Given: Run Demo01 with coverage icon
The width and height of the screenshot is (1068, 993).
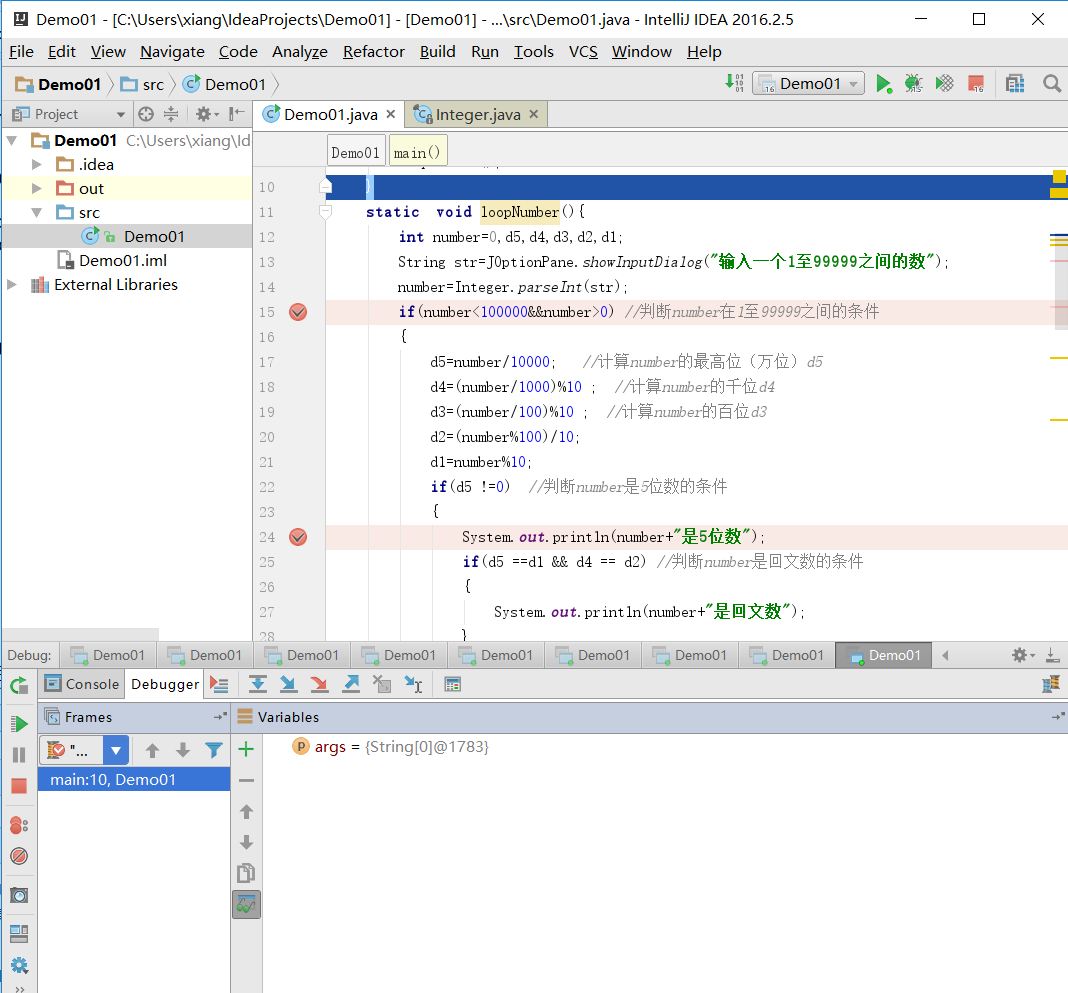Looking at the screenshot, I should tap(944, 84).
